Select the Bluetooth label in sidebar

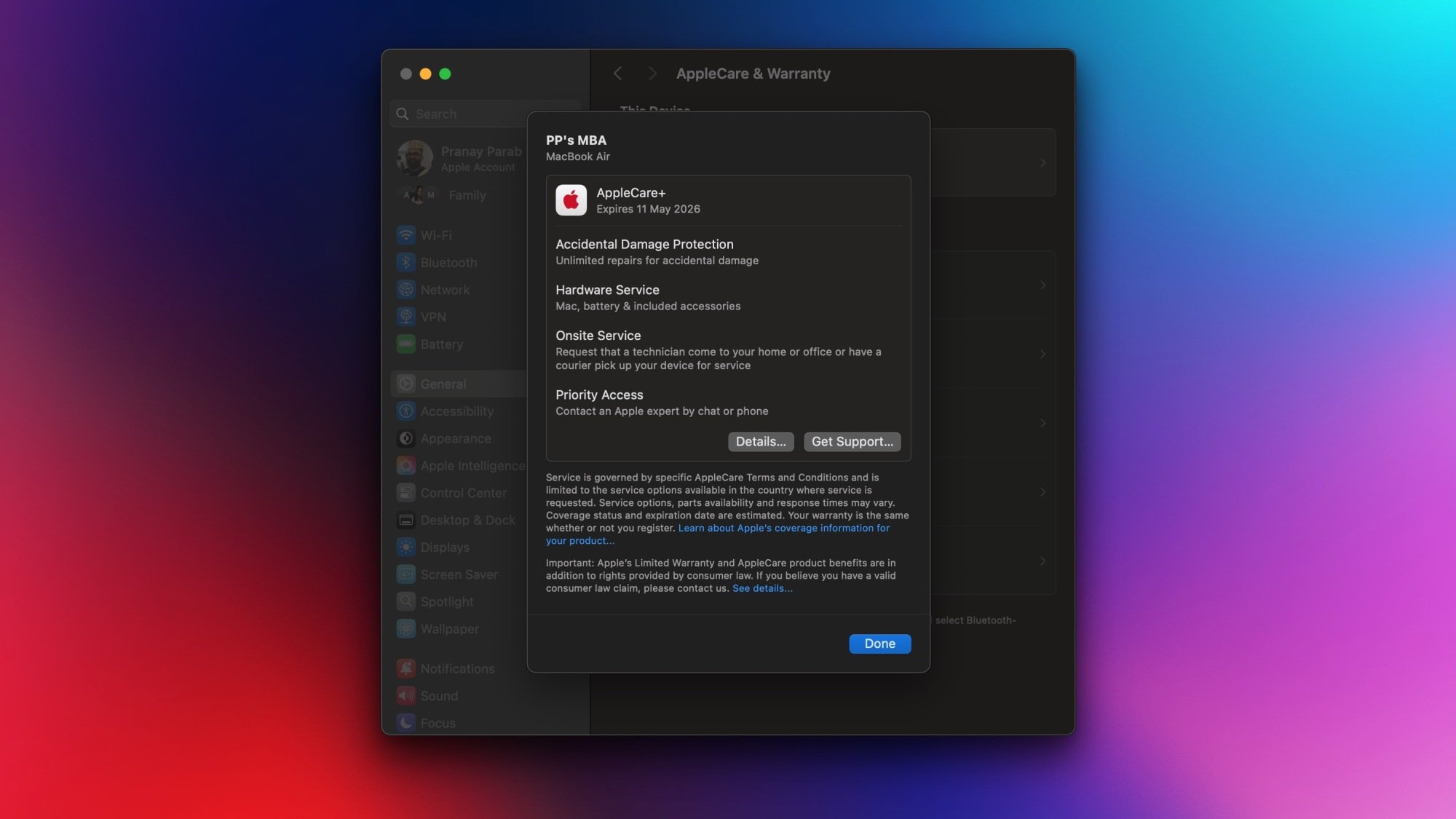tap(448, 262)
